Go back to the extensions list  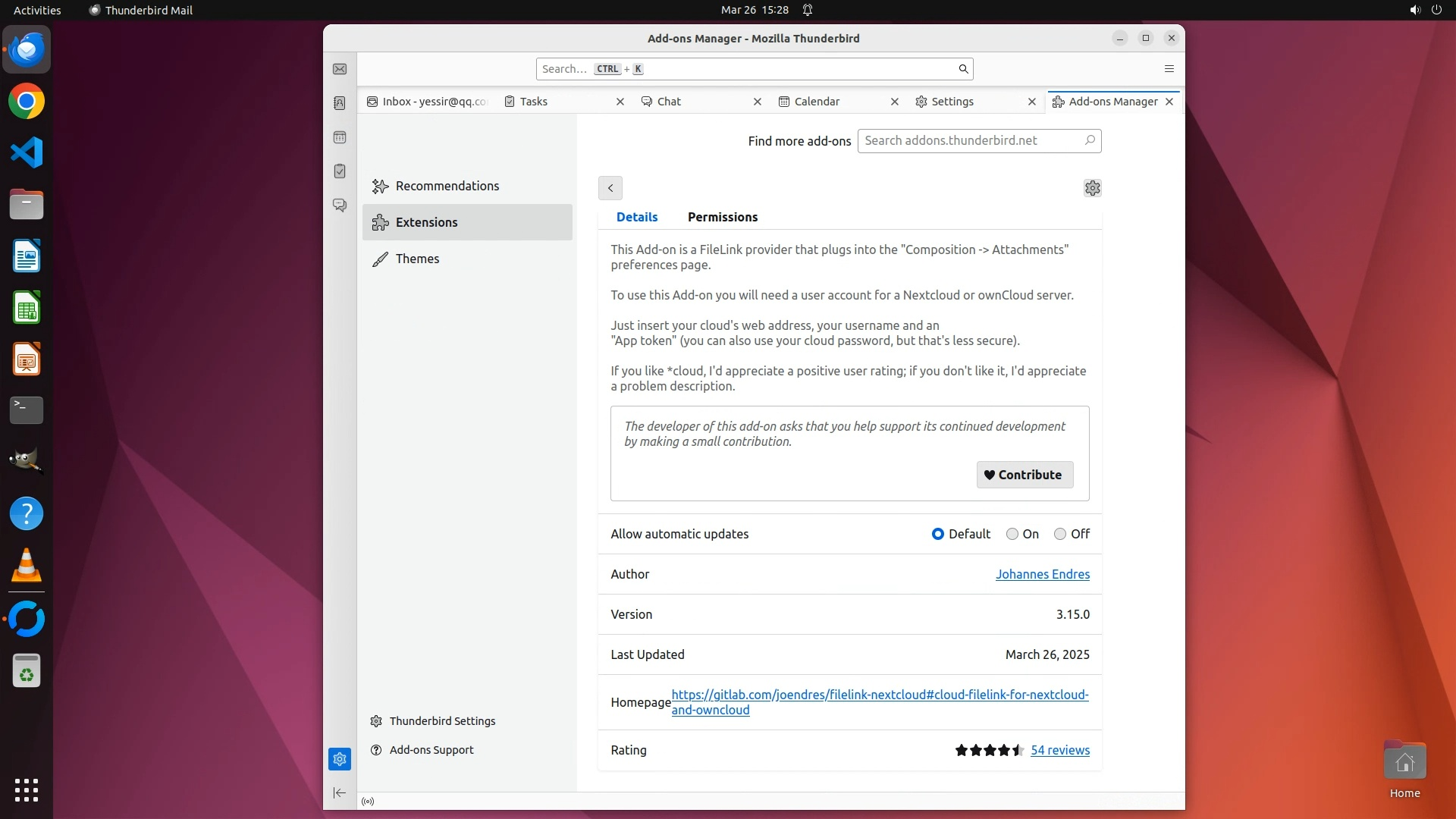(x=610, y=188)
